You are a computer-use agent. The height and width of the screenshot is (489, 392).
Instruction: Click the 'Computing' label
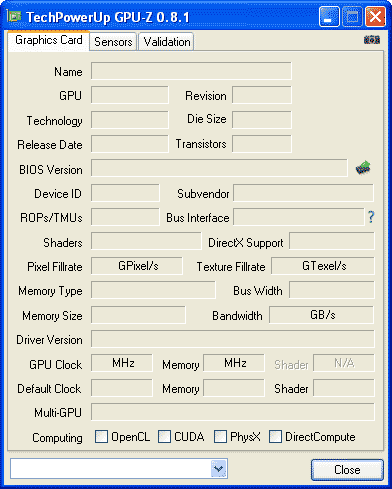click(57, 437)
